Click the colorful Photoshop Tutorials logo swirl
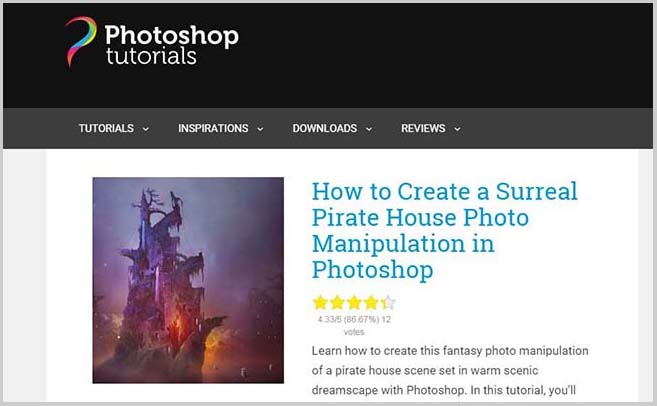The image size is (657, 406). pyautogui.click(x=80, y=41)
